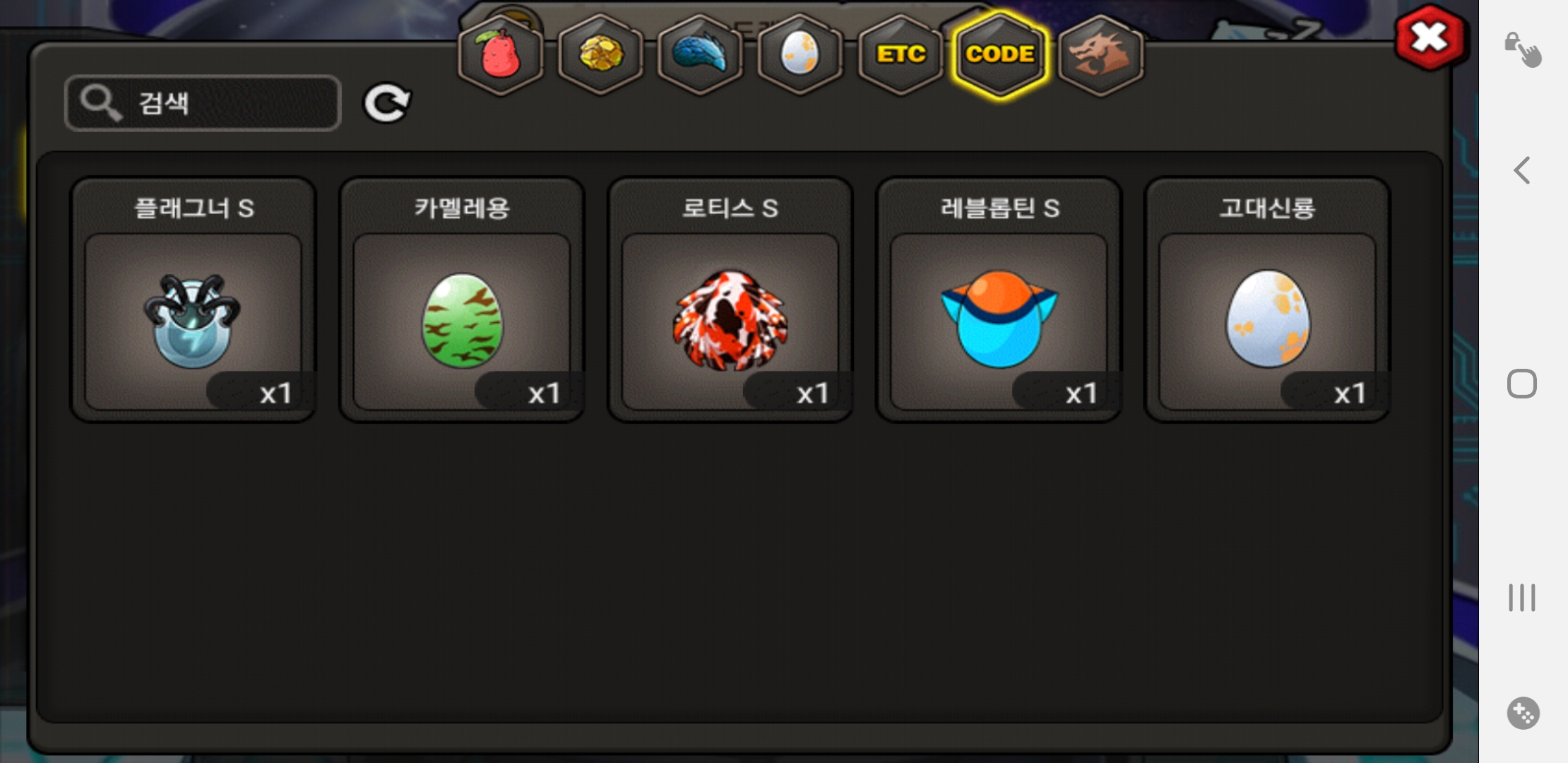Select the 플래그너 S egg item
The image size is (1568, 763).
tap(193, 300)
